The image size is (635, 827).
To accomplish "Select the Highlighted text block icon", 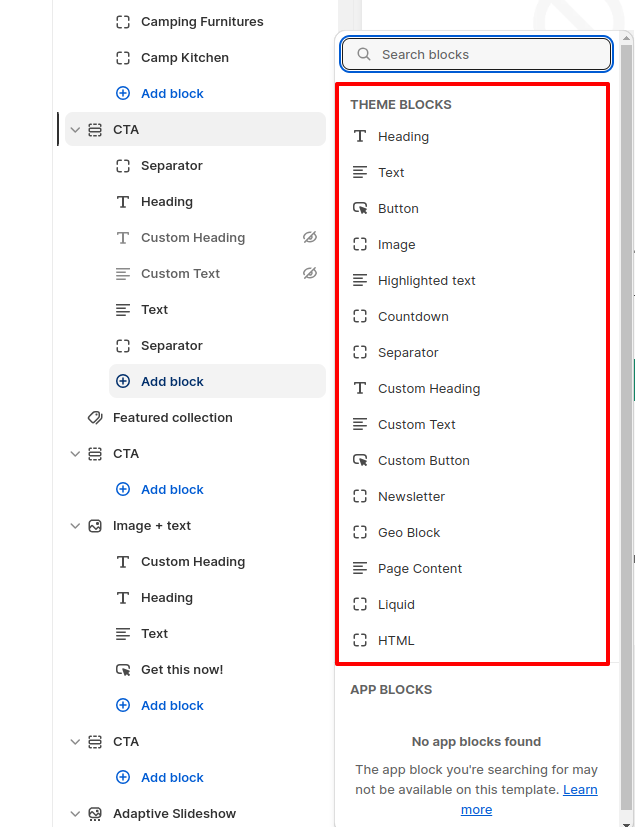I will coord(360,280).
